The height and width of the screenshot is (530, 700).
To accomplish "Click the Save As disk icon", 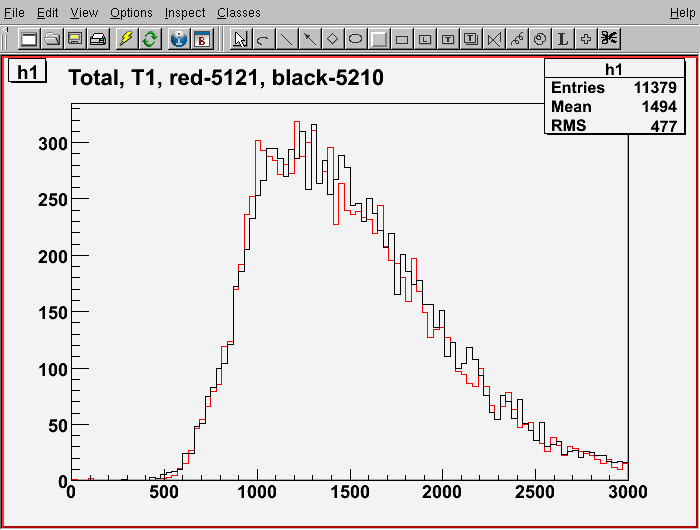I will point(75,39).
